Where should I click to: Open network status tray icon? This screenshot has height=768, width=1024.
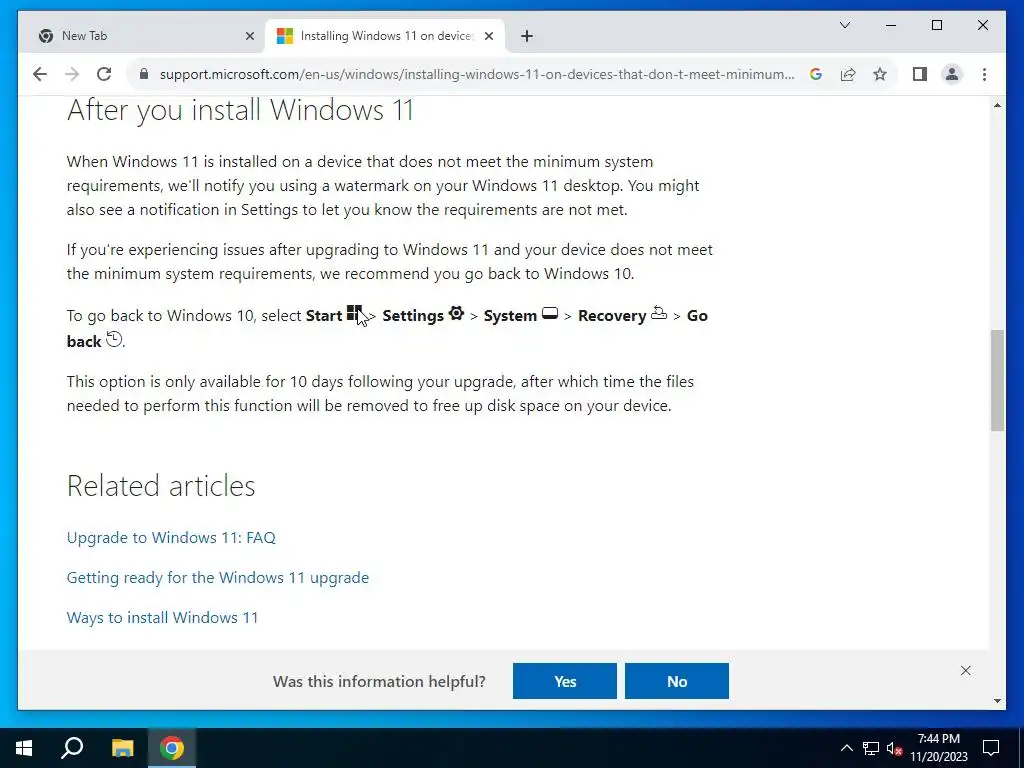point(871,748)
